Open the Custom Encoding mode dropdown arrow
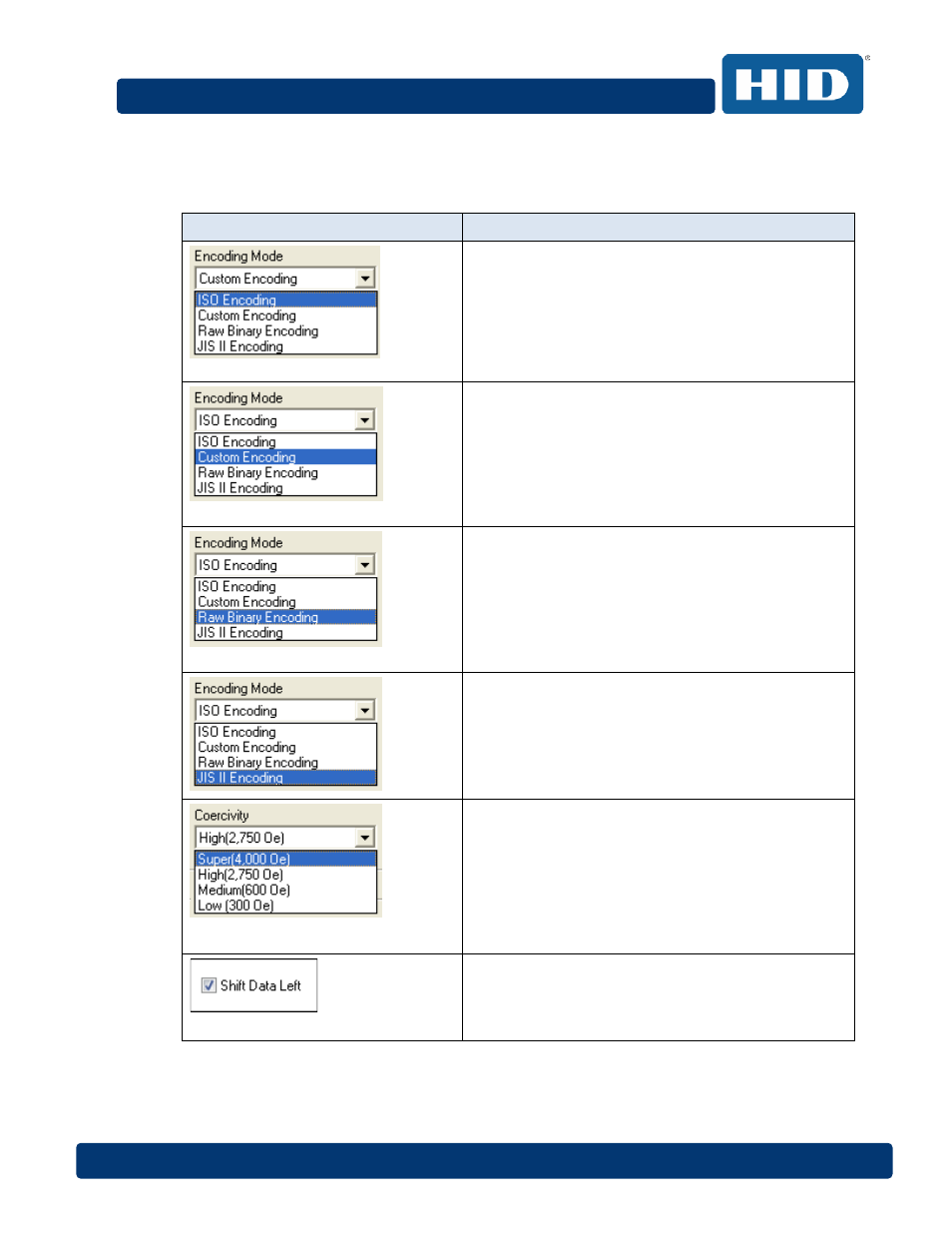Image resolution: width=952 pixels, height=1233 pixels. point(365,279)
